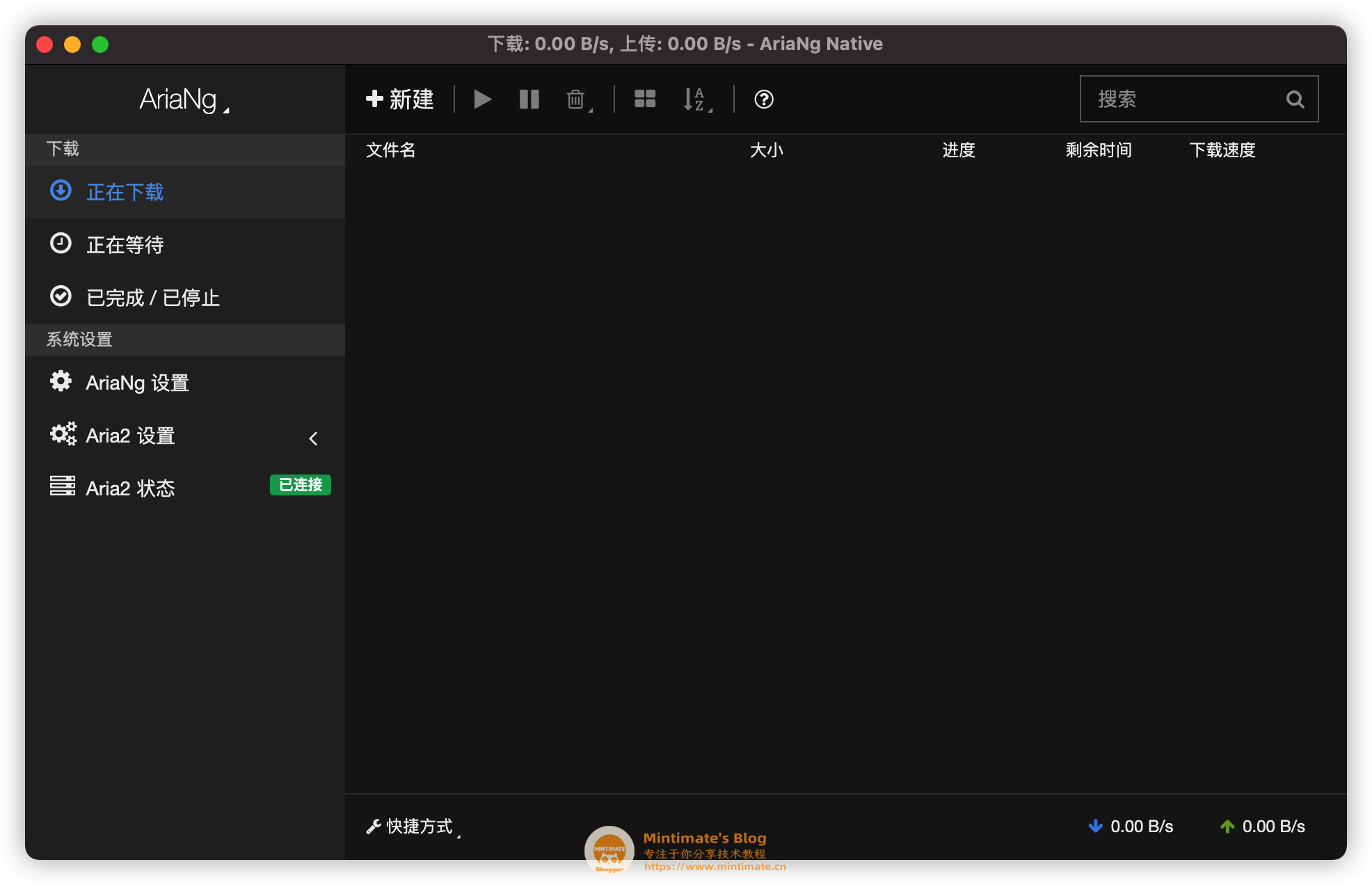The width and height of the screenshot is (1372, 885).
Task: Click the help question mark icon
Action: (x=763, y=99)
